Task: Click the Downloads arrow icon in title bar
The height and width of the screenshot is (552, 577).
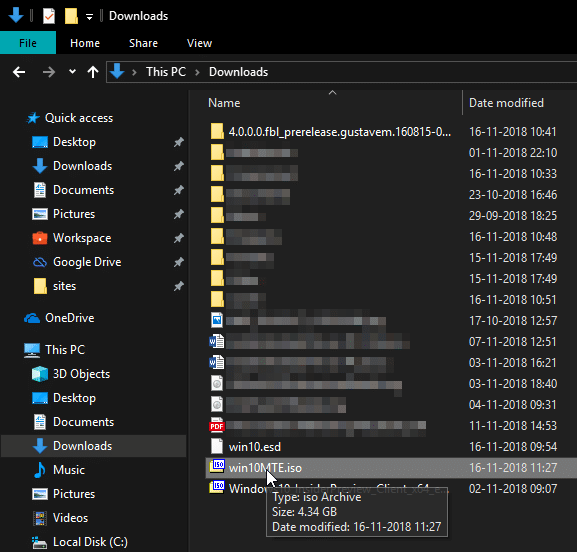Action: [16, 16]
